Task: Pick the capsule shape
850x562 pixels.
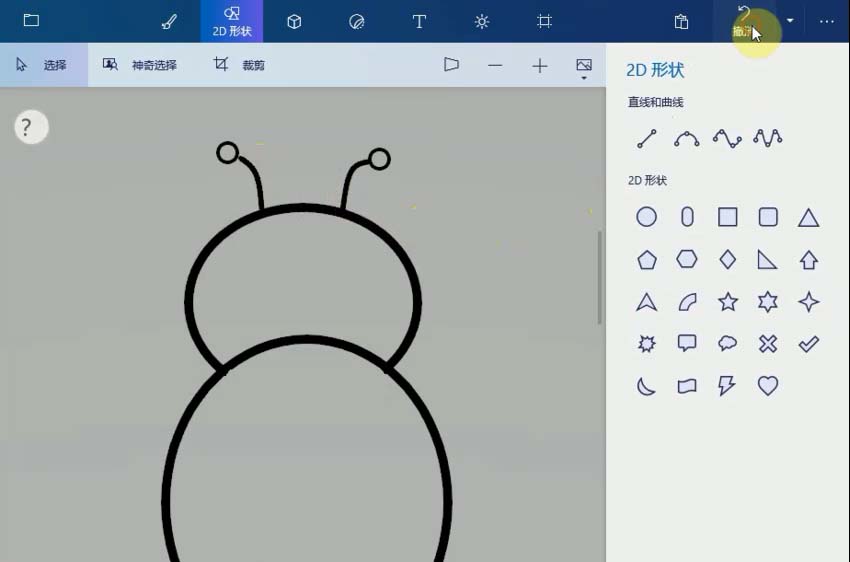Action: point(687,217)
